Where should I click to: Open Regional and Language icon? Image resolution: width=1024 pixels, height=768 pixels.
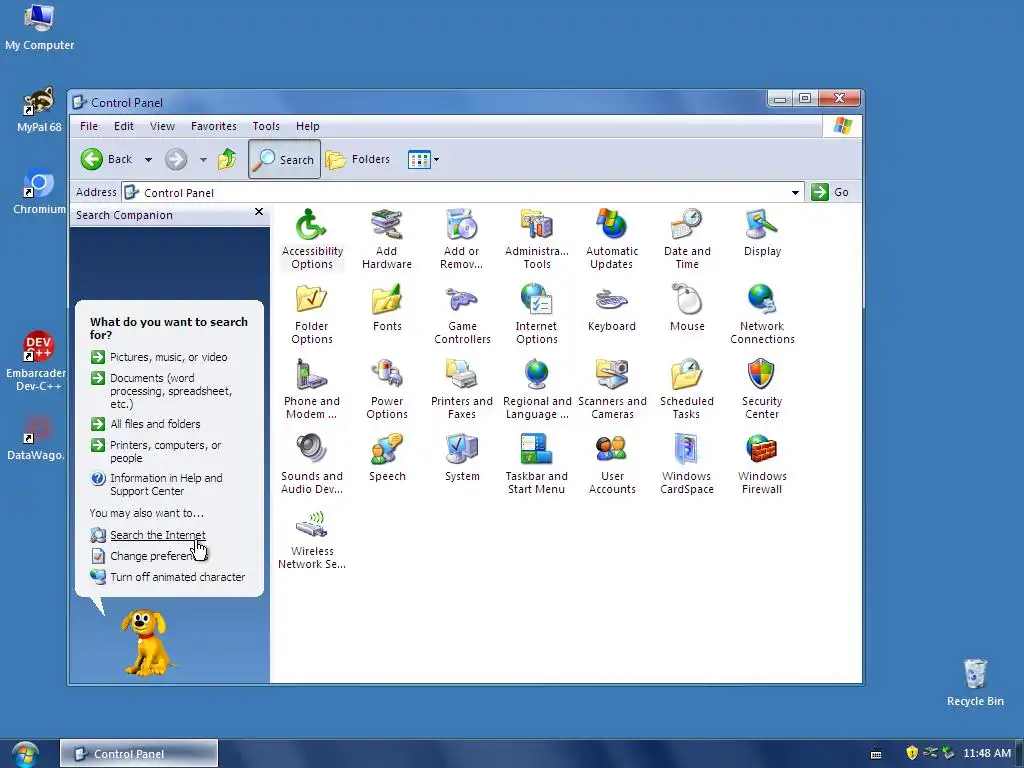pyautogui.click(x=537, y=389)
